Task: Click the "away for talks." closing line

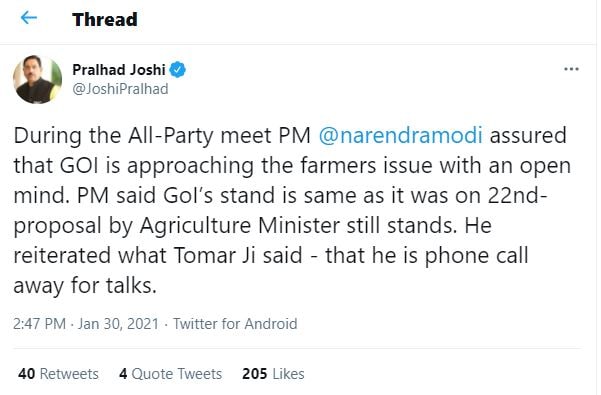Action: click(85, 286)
